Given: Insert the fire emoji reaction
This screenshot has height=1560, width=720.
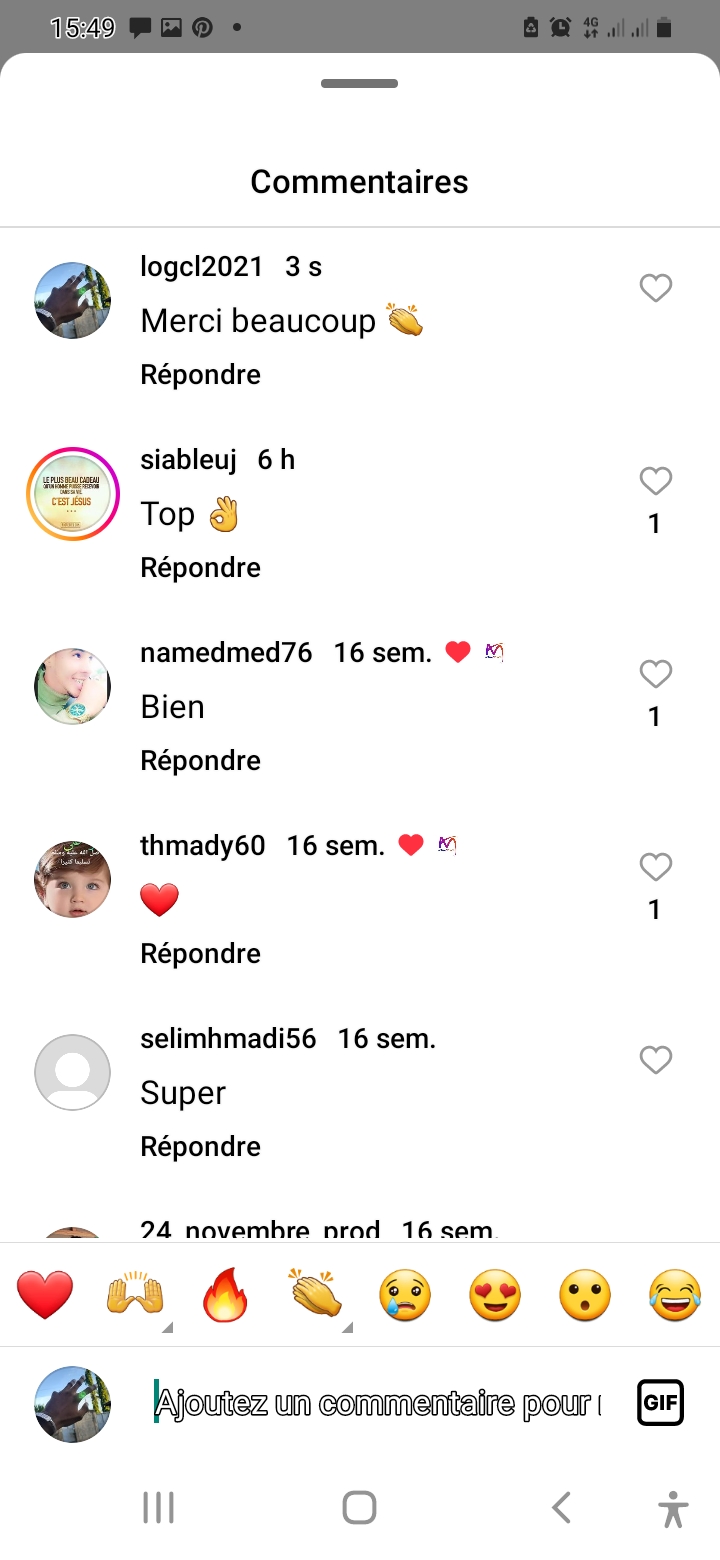Looking at the screenshot, I should 225,1296.
